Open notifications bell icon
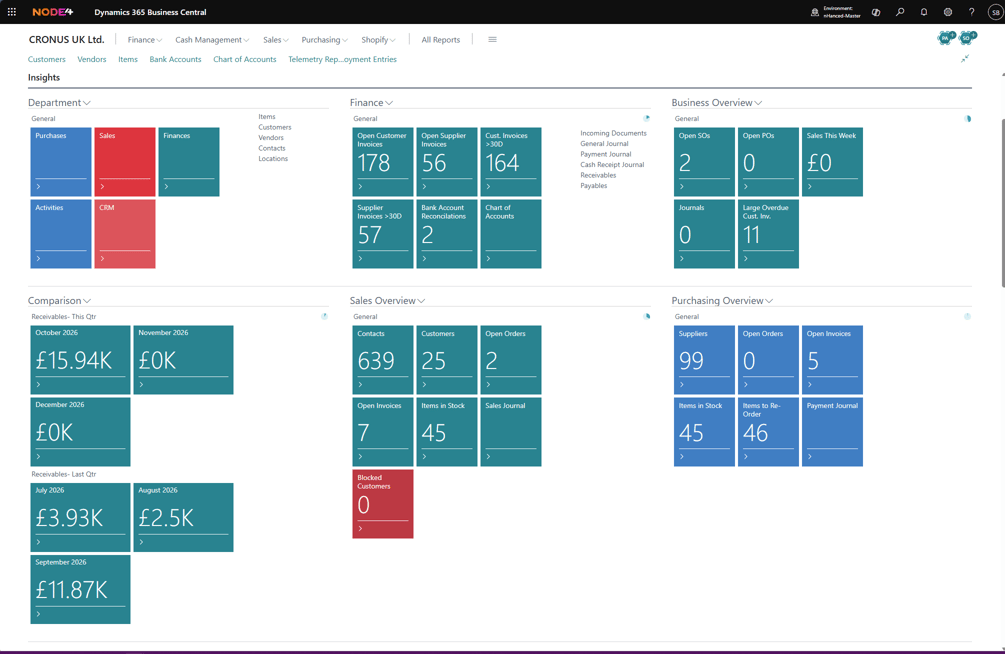 click(924, 12)
